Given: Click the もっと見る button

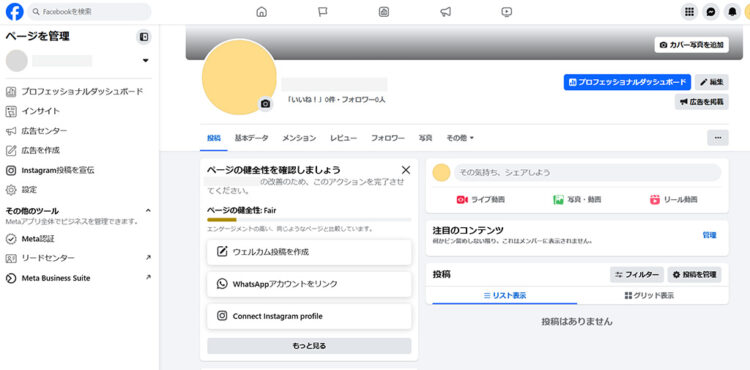Looking at the screenshot, I should point(309,346).
